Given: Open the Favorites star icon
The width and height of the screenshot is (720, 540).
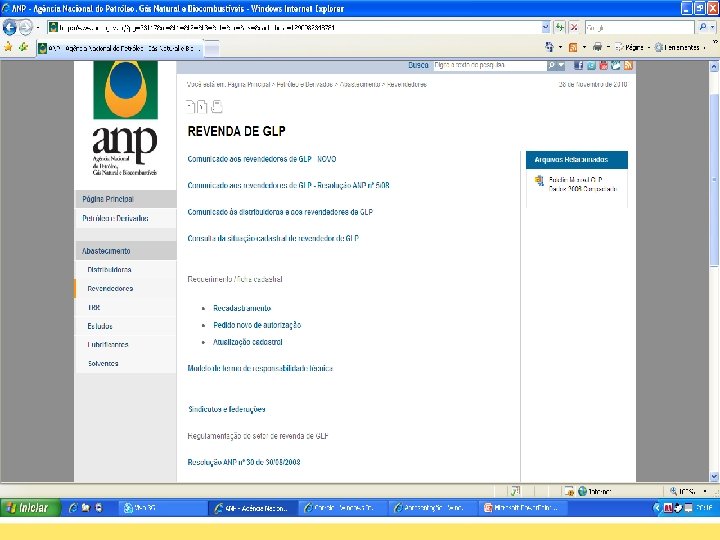Looking at the screenshot, I should (x=8, y=47).
